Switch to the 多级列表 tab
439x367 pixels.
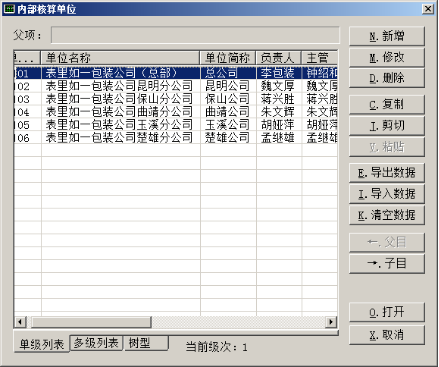click(x=96, y=343)
